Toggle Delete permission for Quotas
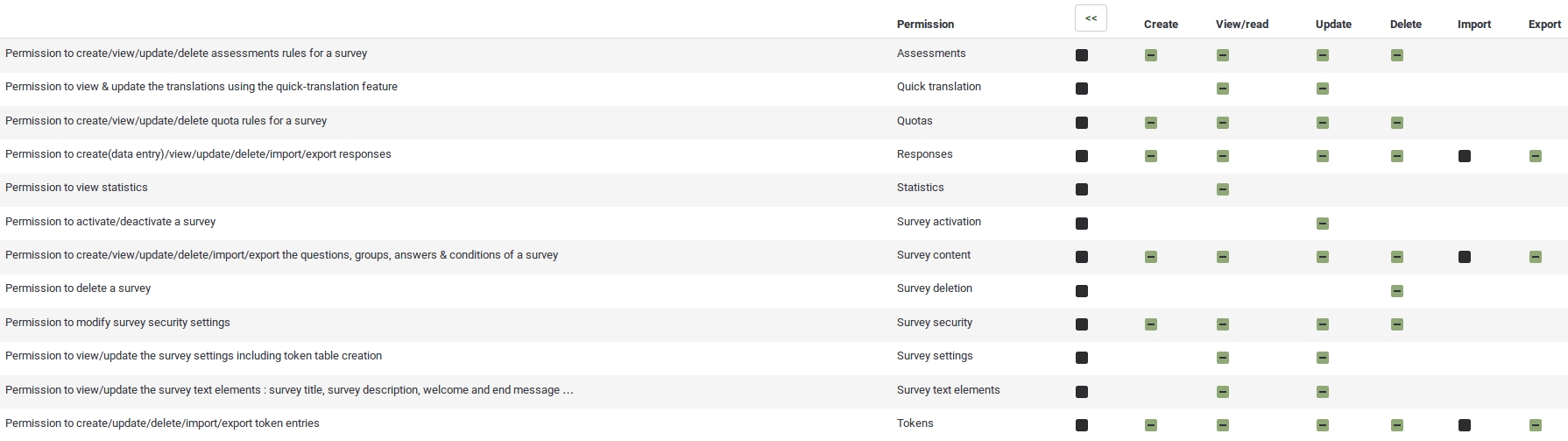 click(x=1397, y=123)
